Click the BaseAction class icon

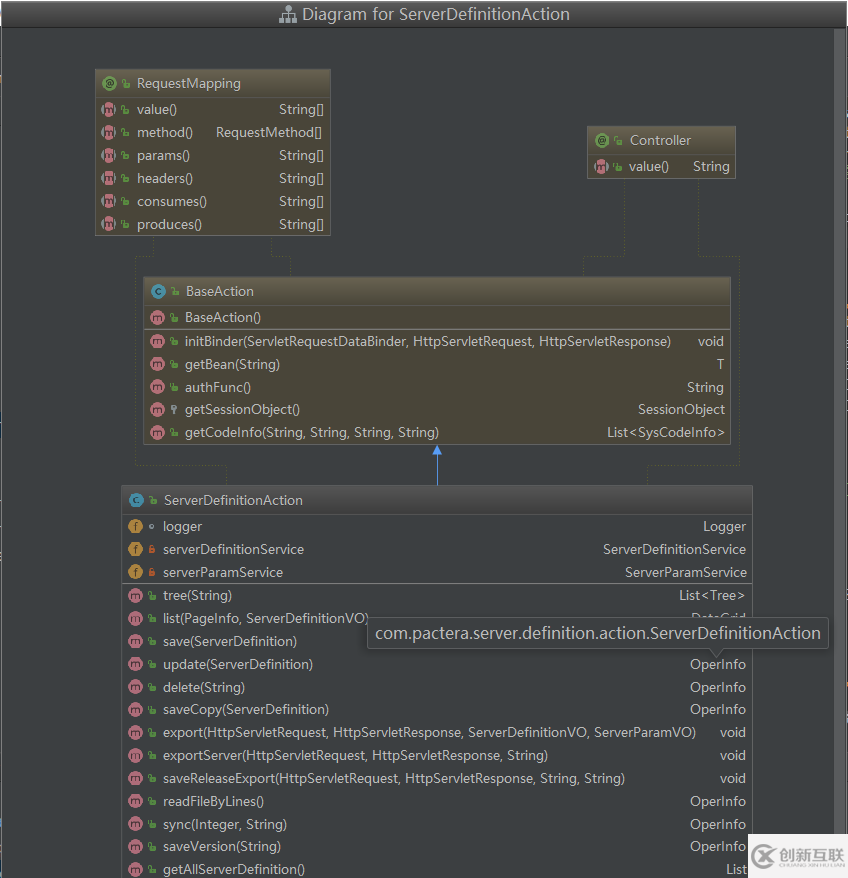point(158,292)
